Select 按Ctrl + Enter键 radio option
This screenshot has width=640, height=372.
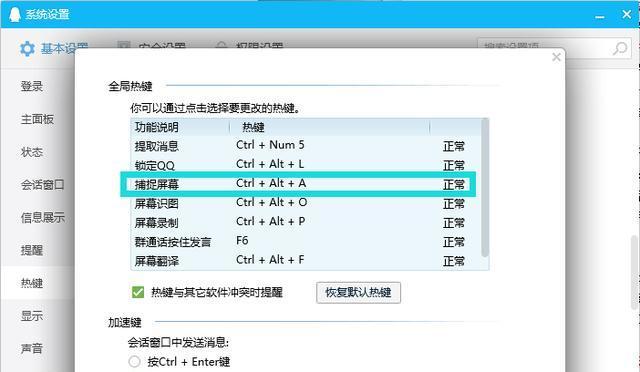pos(134,361)
